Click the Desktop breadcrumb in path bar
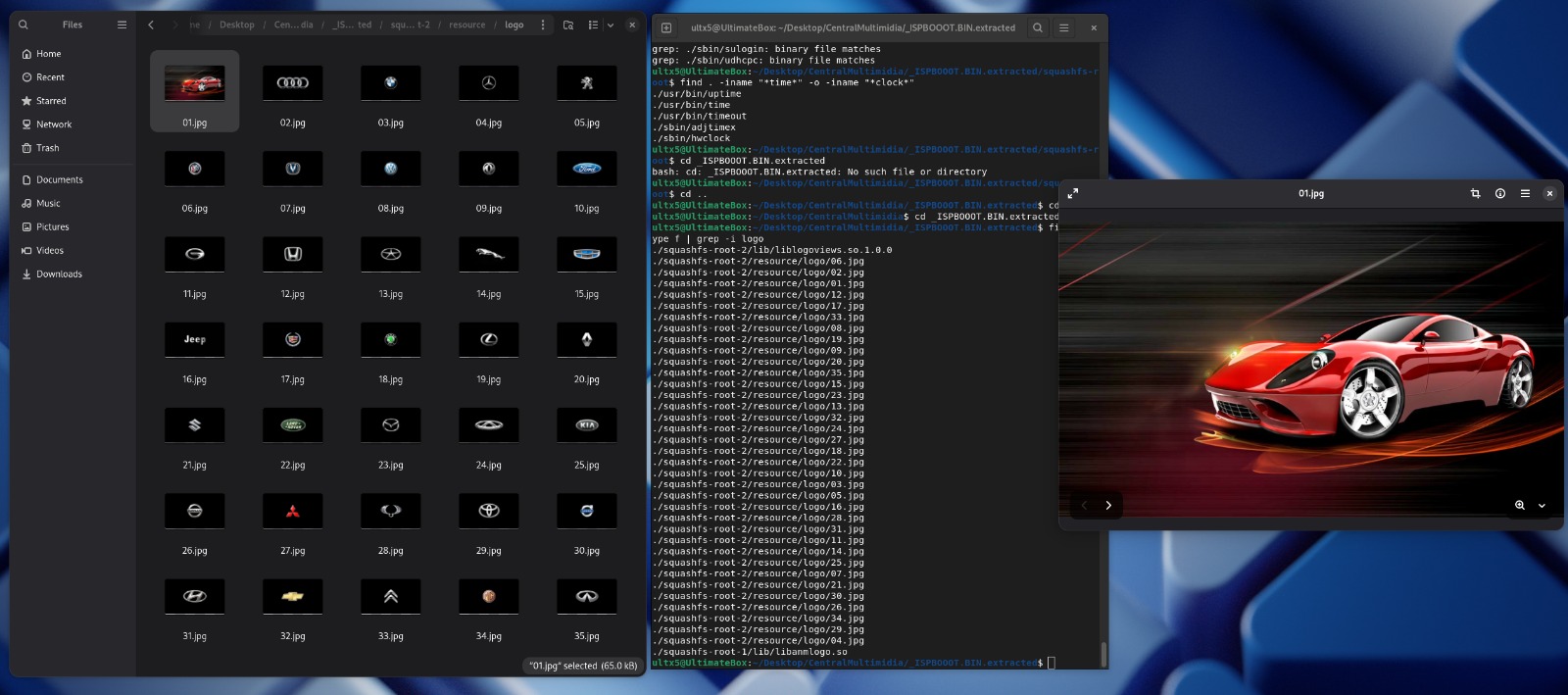 pos(236,25)
